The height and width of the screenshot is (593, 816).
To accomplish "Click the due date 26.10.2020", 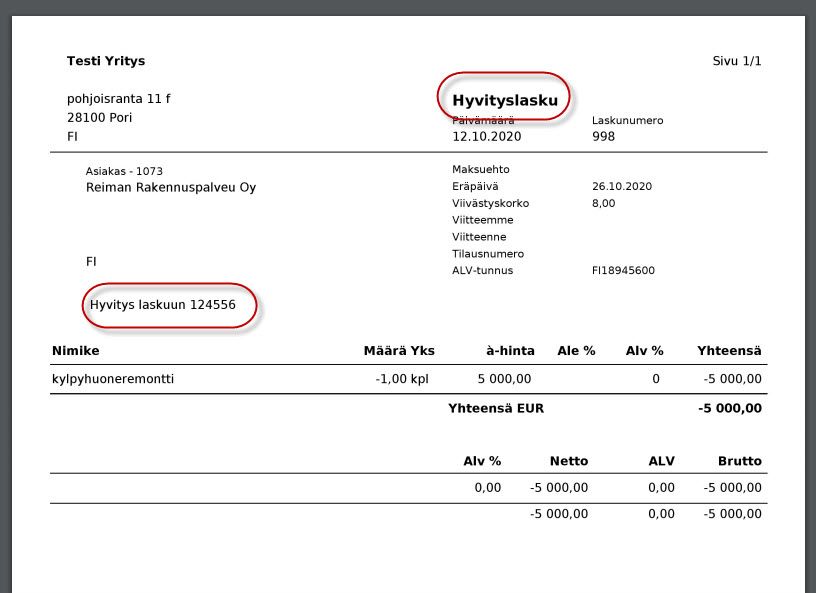I will pos(622,186).
